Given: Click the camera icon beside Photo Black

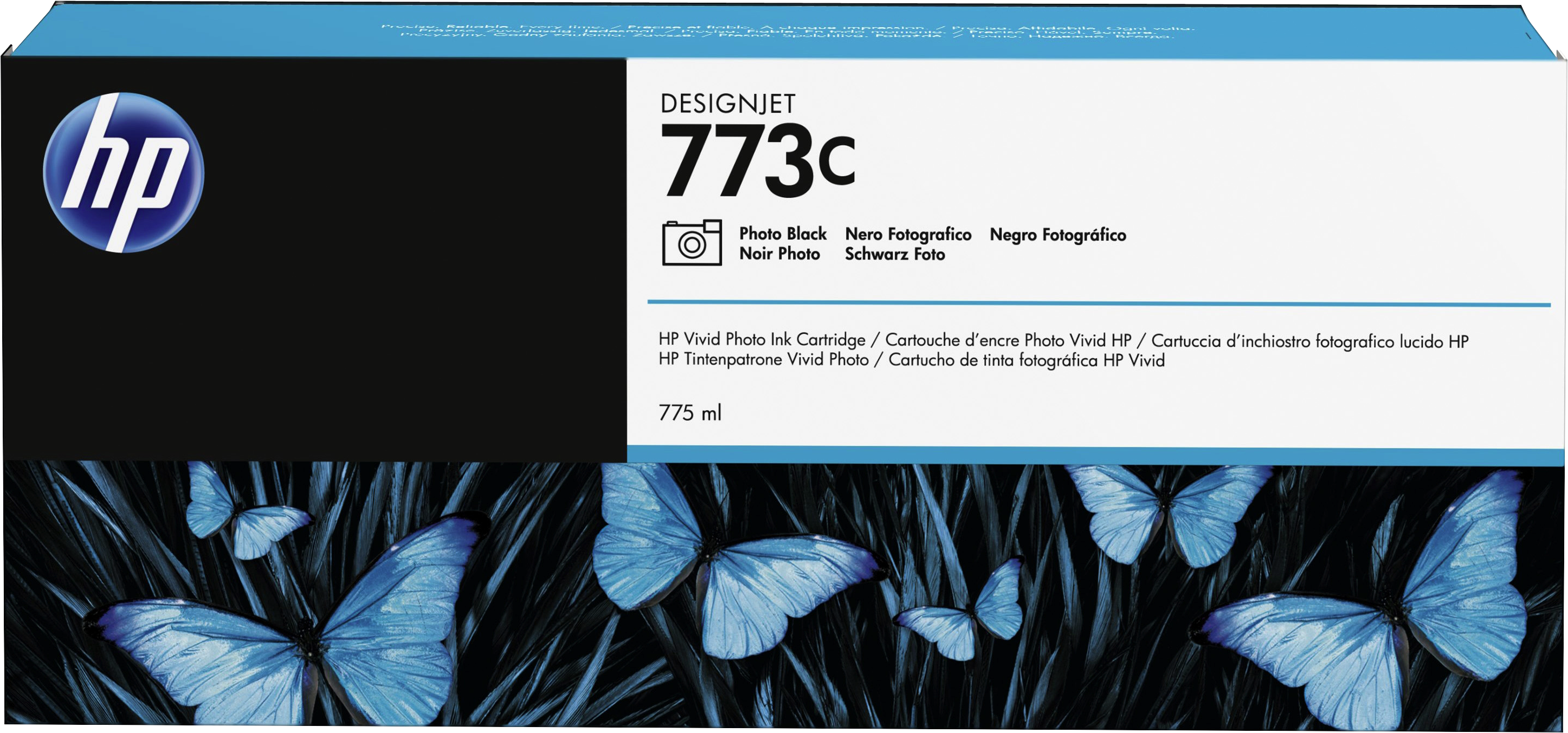Looking at the screenshot, I should click(x=692, y=242).
